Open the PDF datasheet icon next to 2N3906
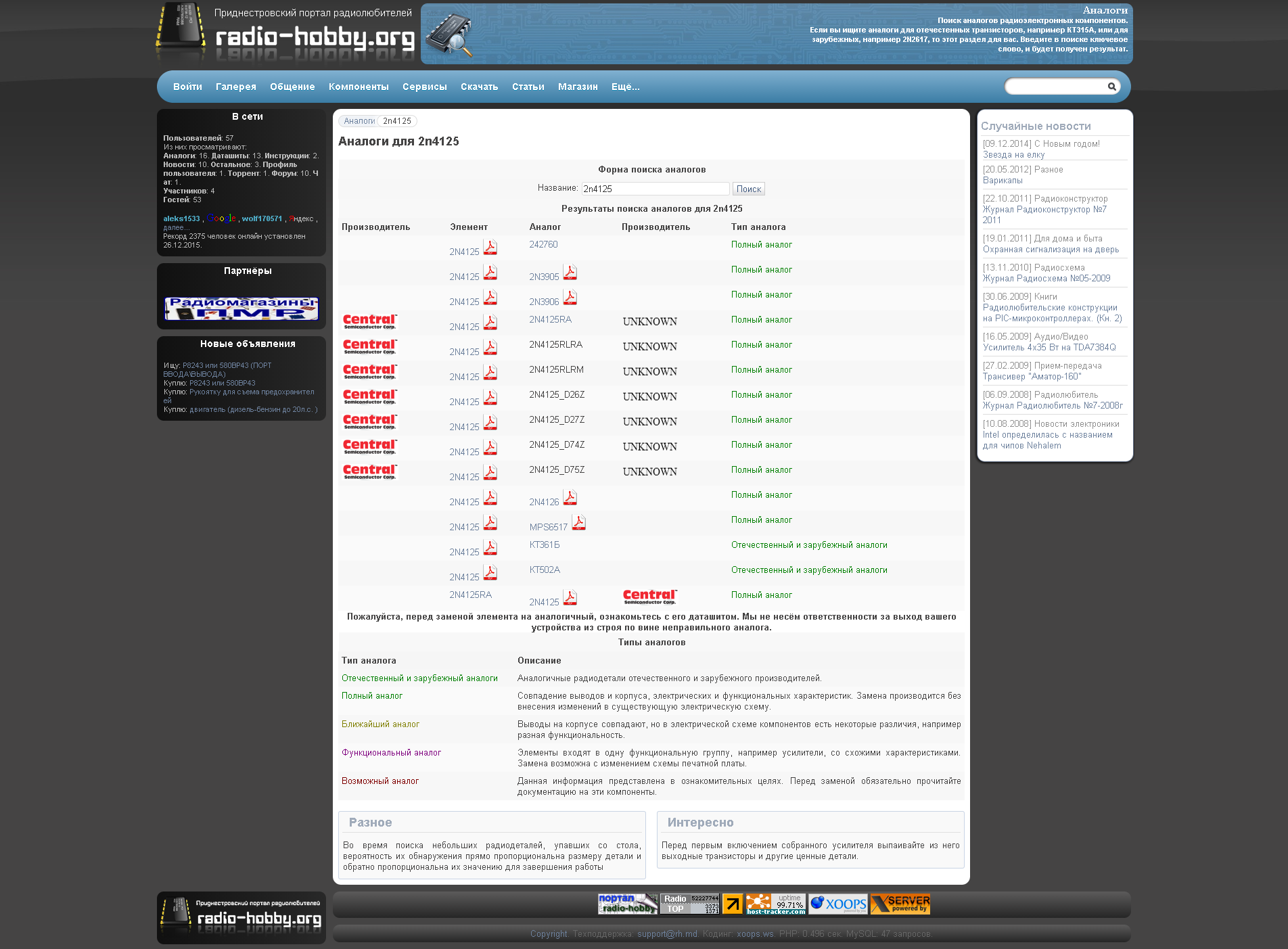The width and height of the screenshot is (1288, 949). pos(570,298)
